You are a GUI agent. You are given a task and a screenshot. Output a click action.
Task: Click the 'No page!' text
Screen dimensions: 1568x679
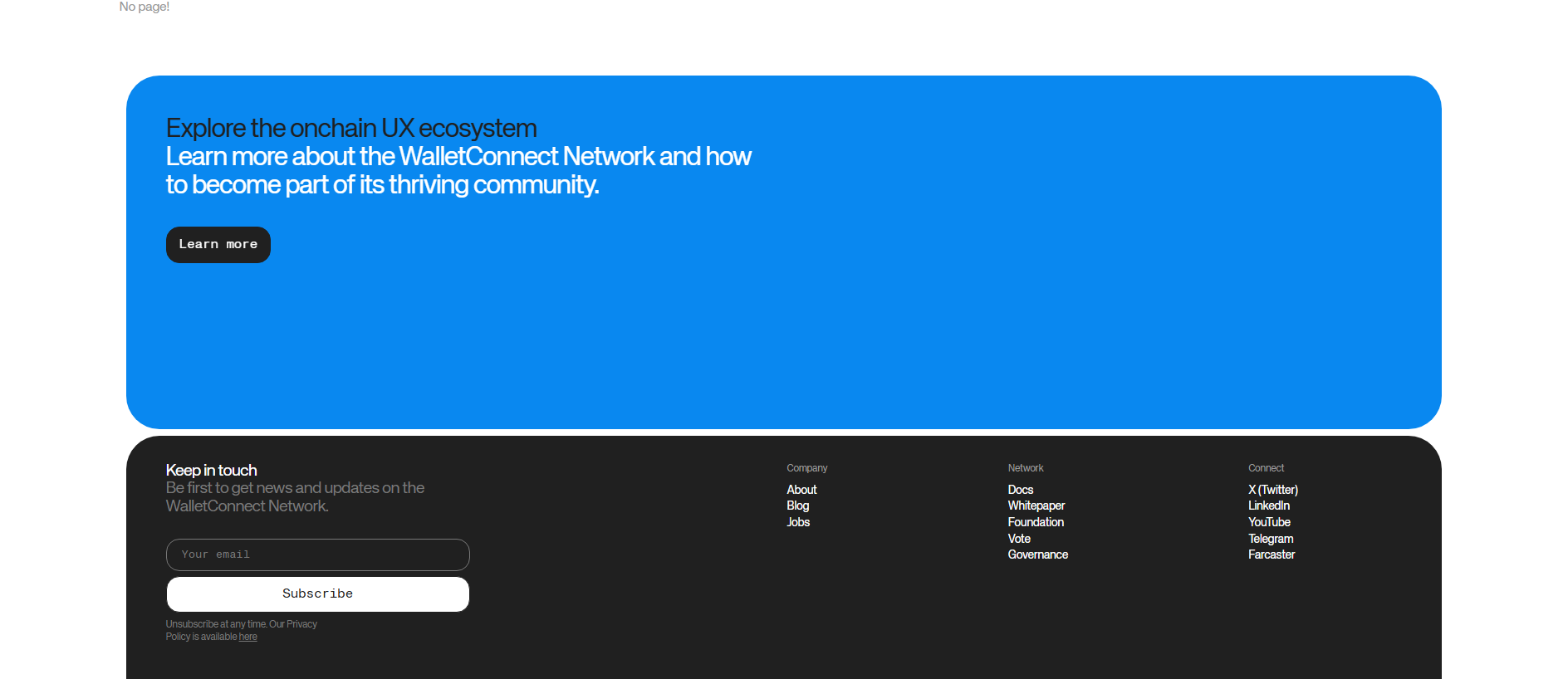(145, 7)
